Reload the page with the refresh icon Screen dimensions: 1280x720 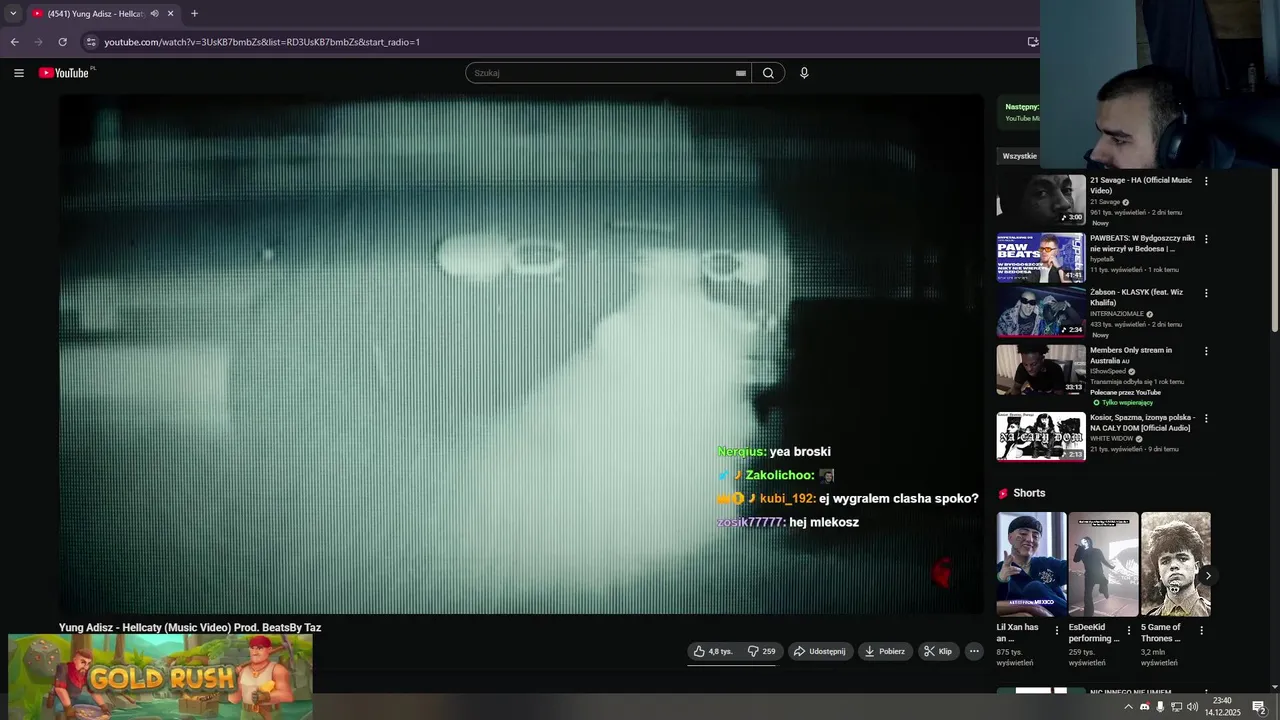(x=62, y=42)
